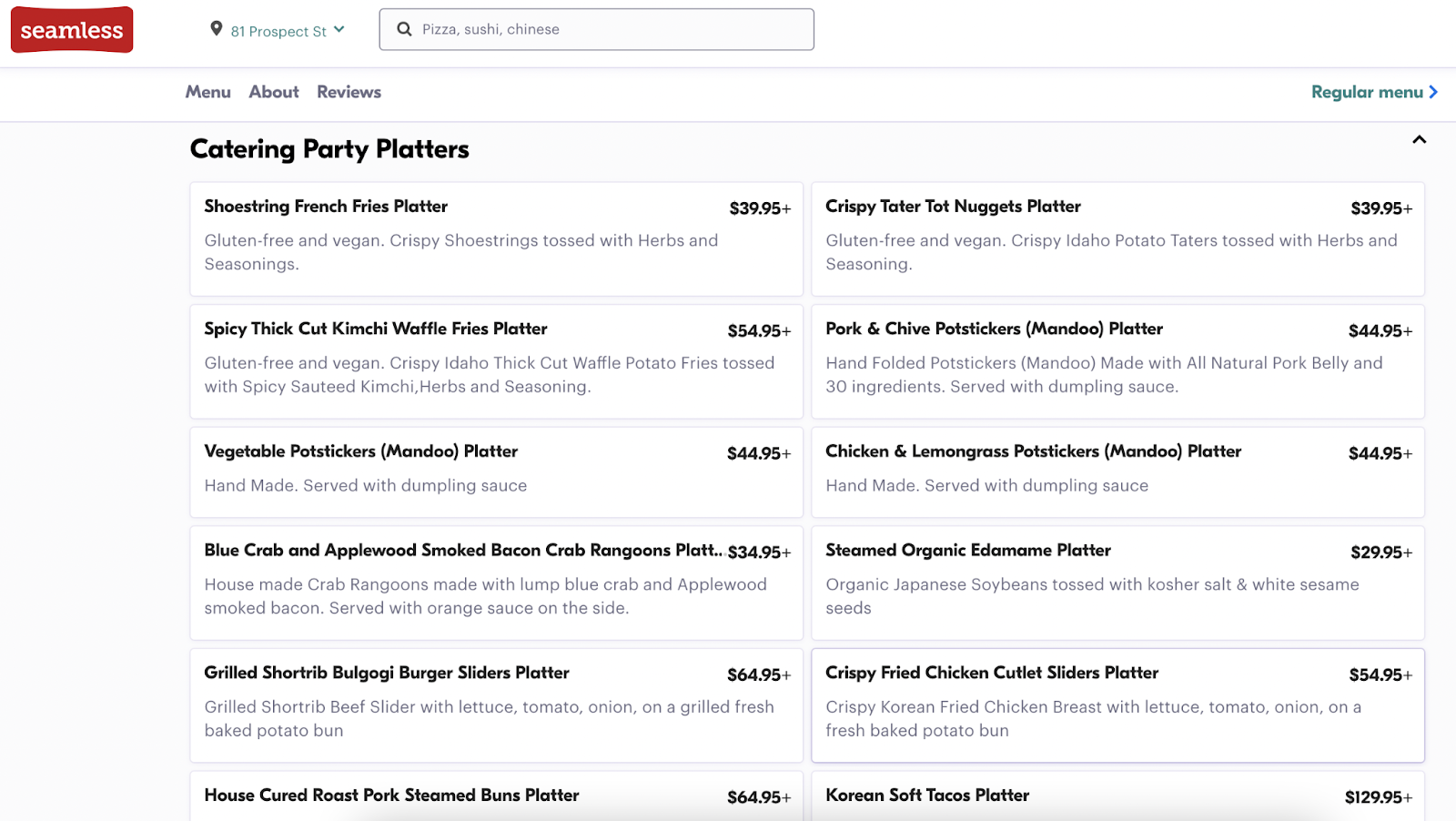Screen dimensions: 1456x821
Task: Click the location pin icon
Action: click(216, 29)
